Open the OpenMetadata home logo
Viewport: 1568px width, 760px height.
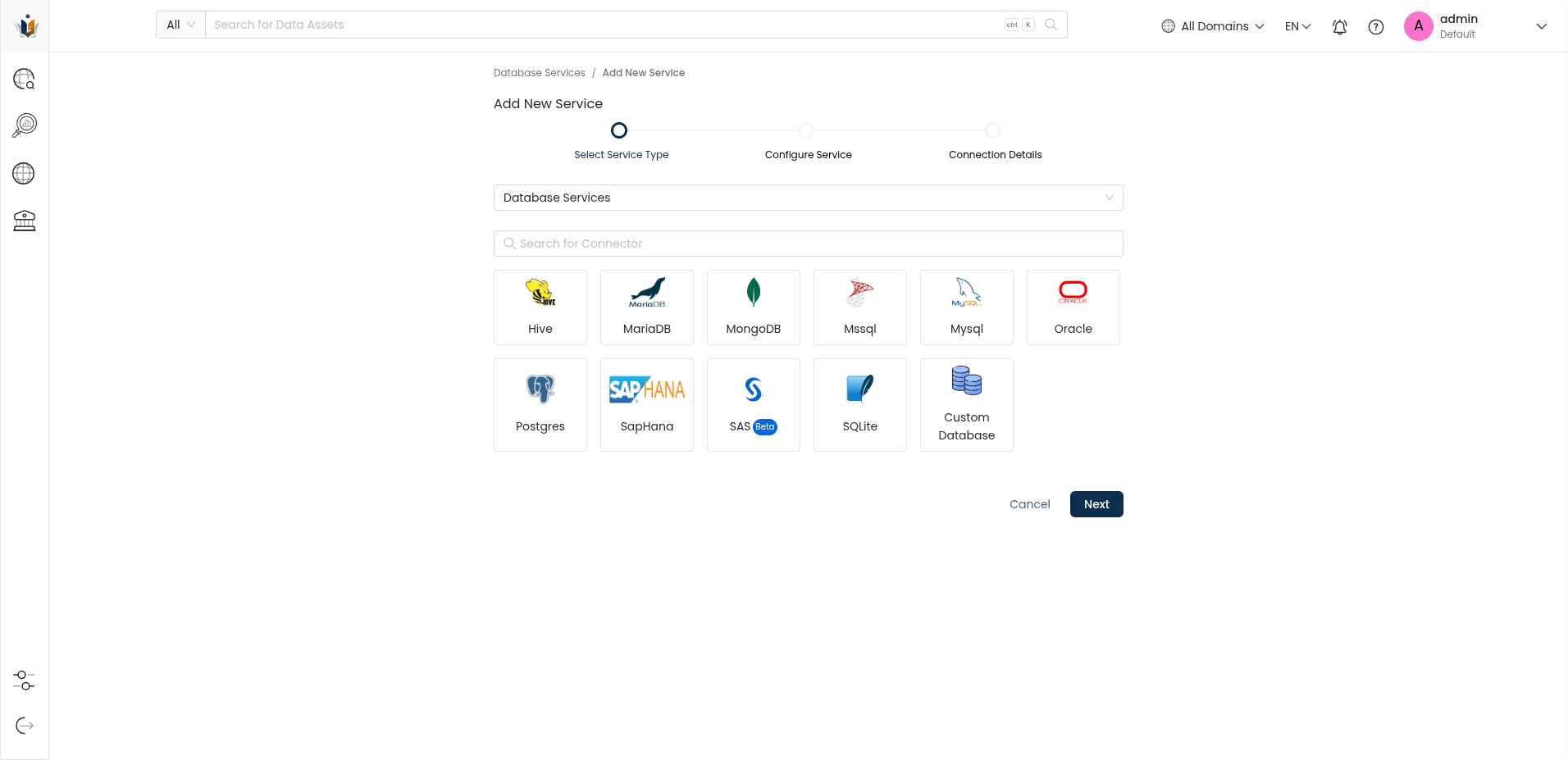click(27, 26)
